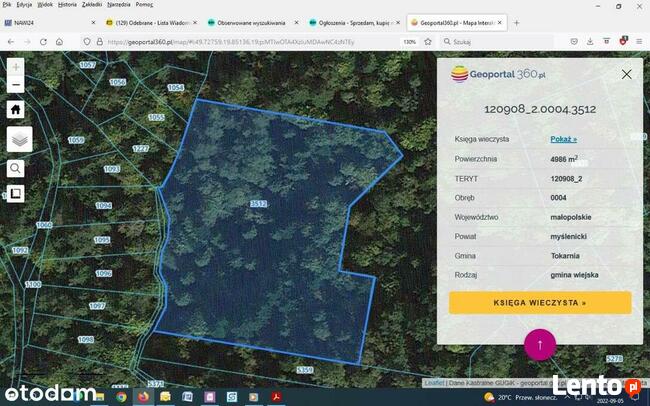Screen dimensions: 650x406
Task: Switch to the Obserwowane wyszukiwania tab
Action: click(250, 22)
